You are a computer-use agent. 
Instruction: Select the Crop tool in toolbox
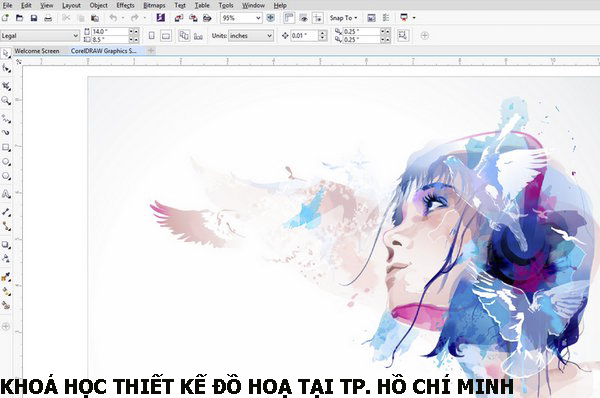[6, 86]
